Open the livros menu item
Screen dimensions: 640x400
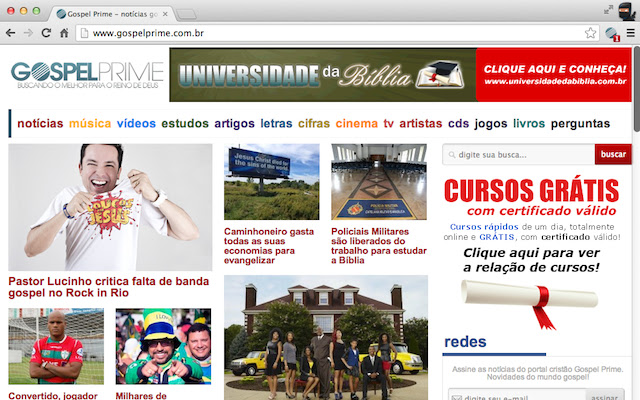tap(529, 123)
